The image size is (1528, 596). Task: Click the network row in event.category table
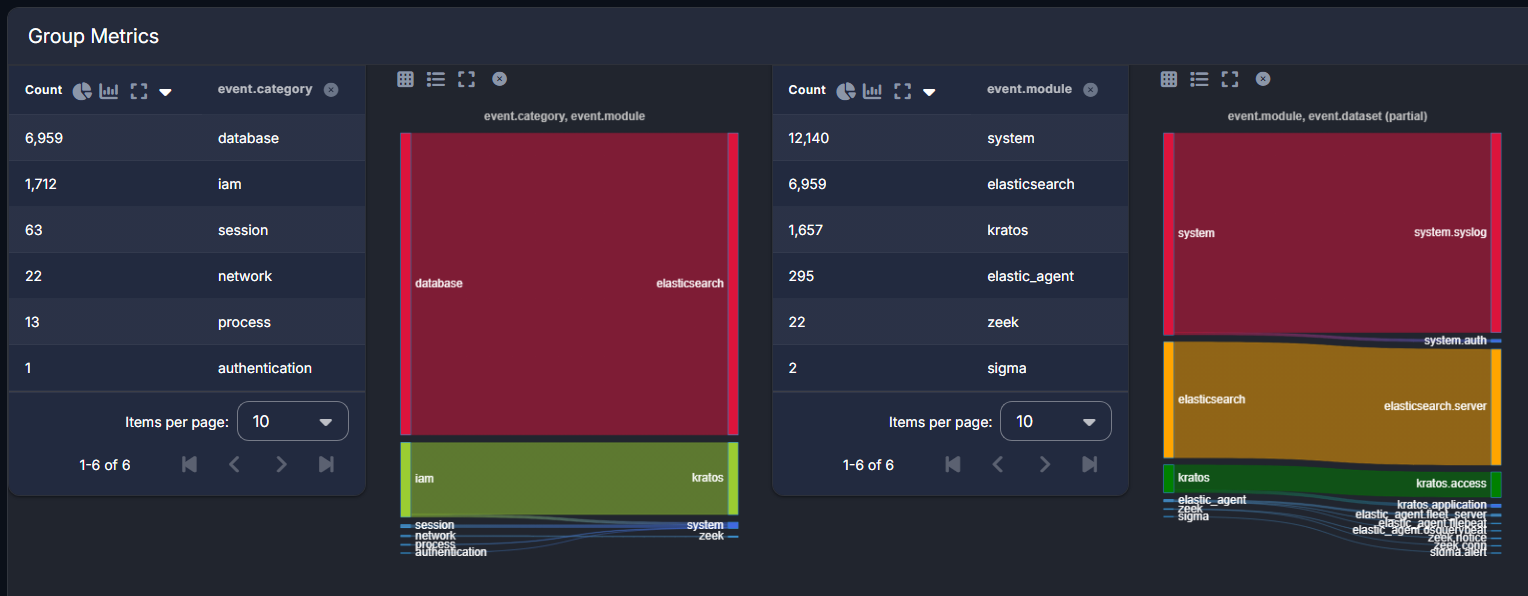[187, 276]
